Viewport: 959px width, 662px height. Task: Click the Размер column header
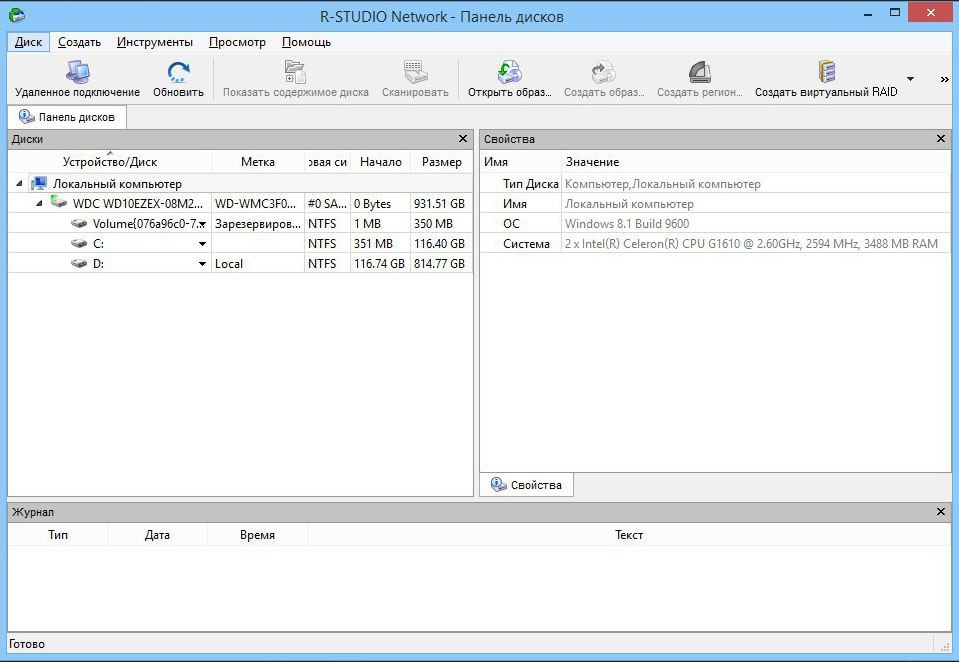442,162
